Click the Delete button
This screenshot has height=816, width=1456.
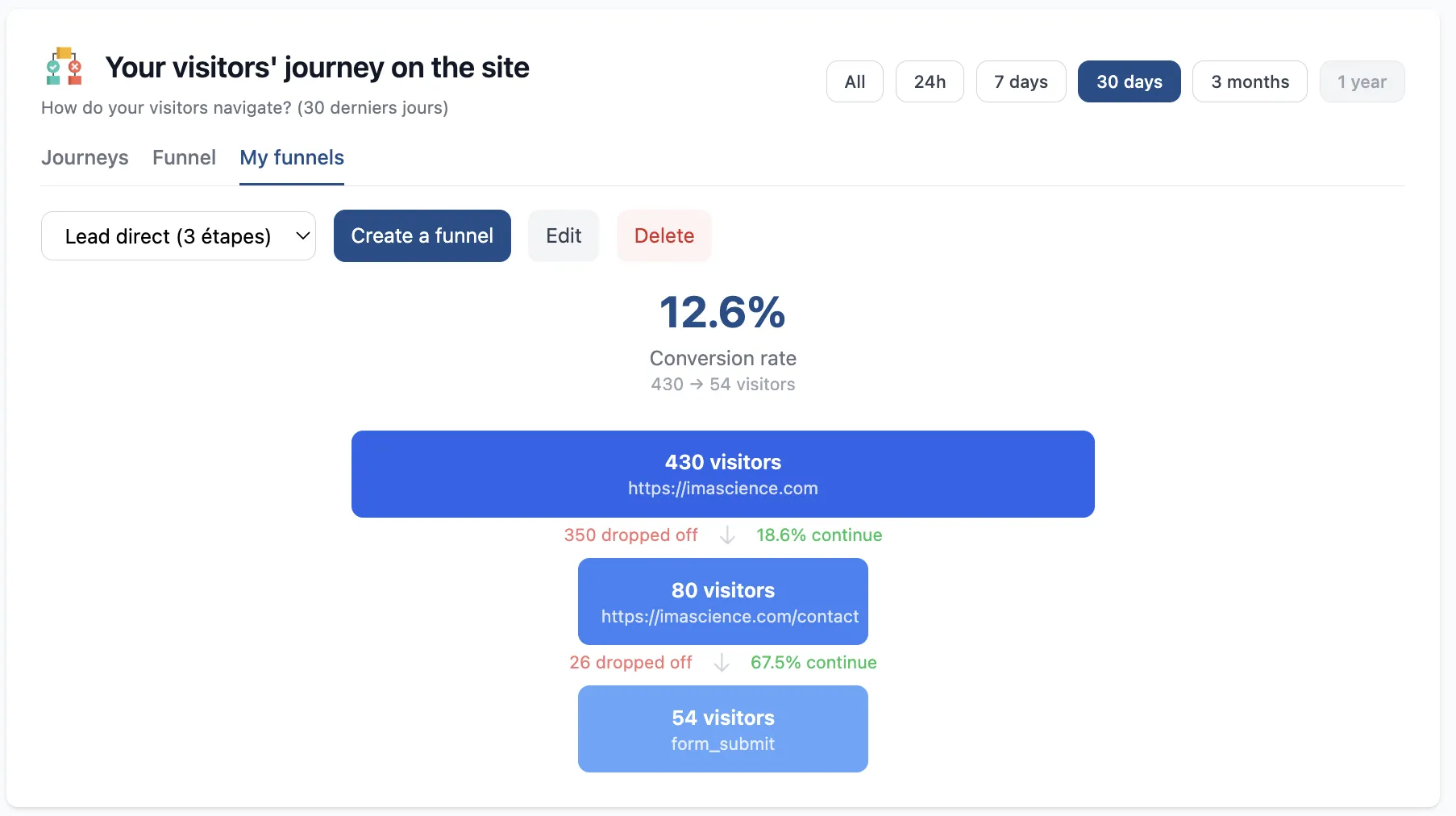[664, 235]
